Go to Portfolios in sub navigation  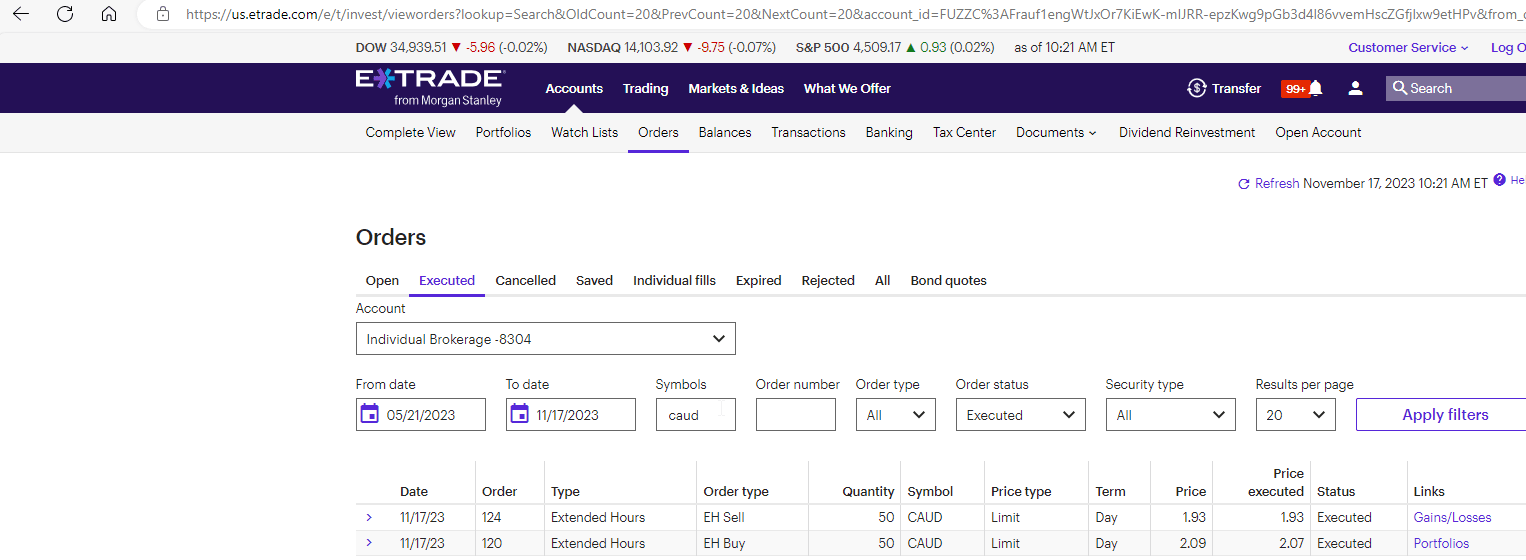tap(503, 132)
